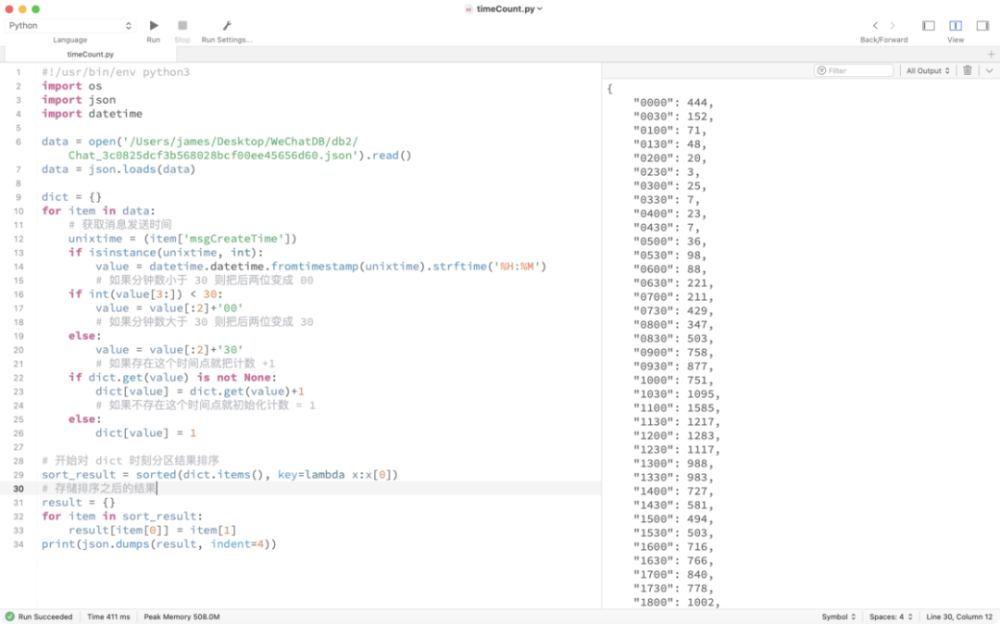The height and width of the screenshot is (624, 1000).
Task: Click the Back/Forward label
Action: tap(884, 40)
